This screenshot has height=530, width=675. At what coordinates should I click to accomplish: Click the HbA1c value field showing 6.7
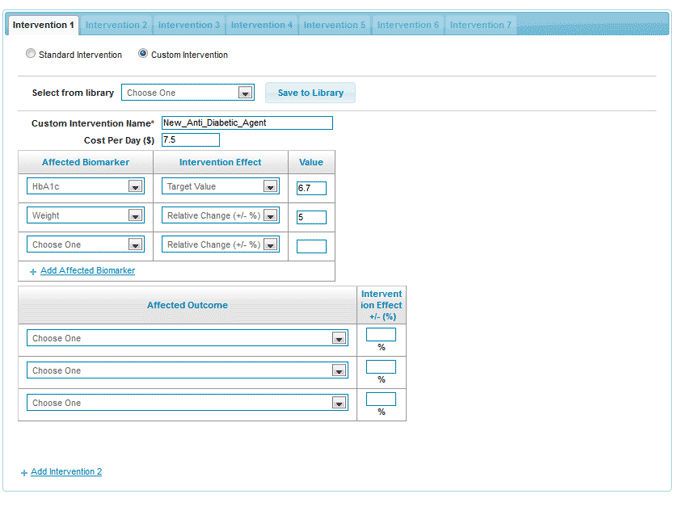311,188
